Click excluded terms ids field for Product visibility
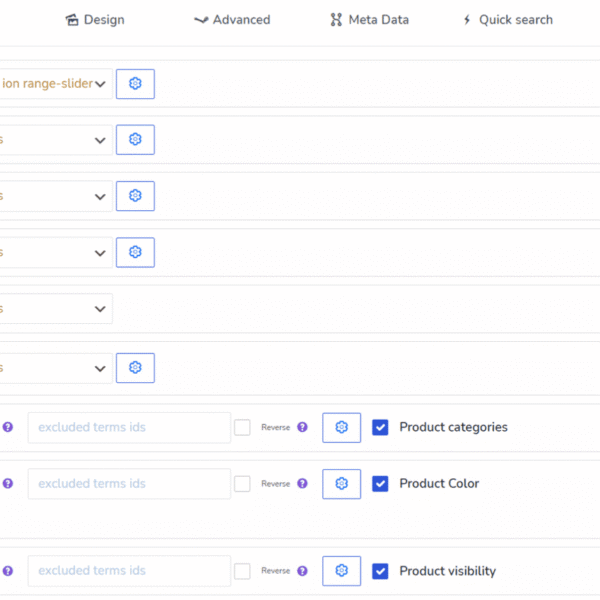Viewport: 600px width, 600px height. point(129,571)
